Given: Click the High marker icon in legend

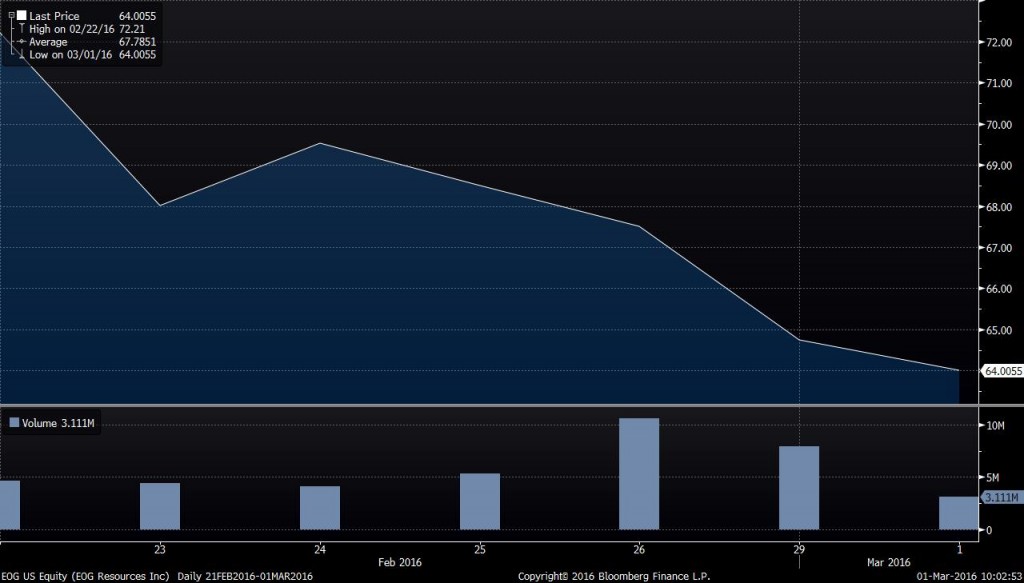Looking at the screenshot, I should click(x=19, y=30).
